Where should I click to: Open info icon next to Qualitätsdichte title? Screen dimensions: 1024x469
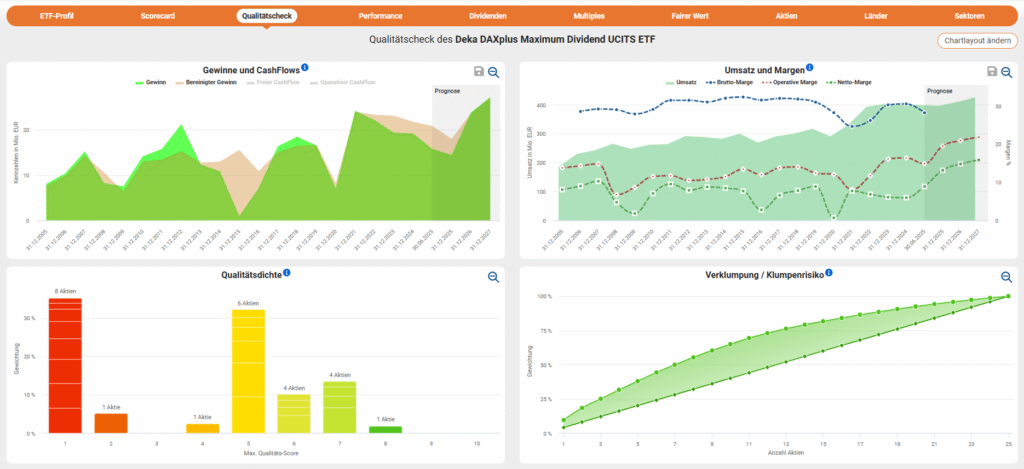287,272
